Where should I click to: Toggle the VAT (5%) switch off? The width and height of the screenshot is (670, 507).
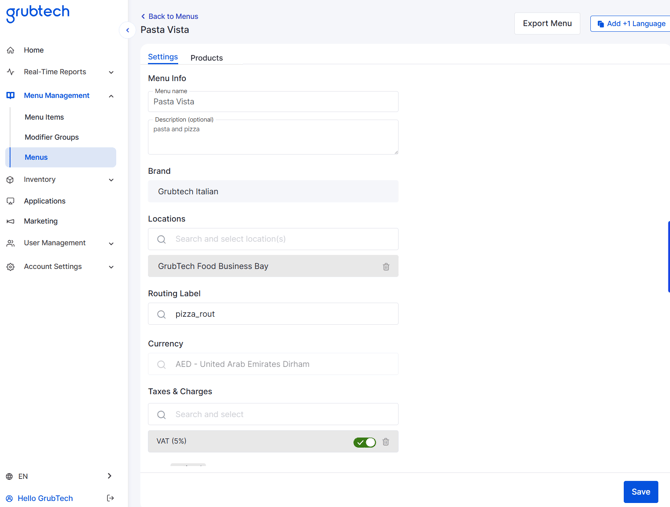click(x=364, y=442)
